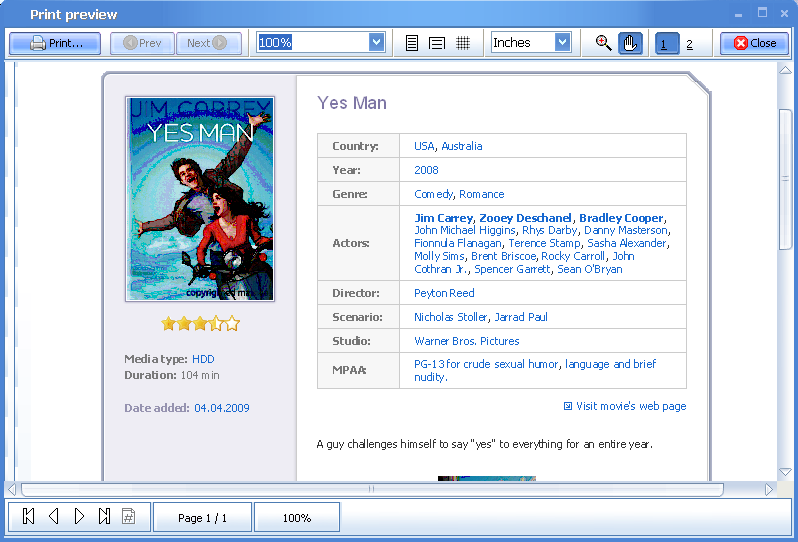Click the Yes Man title heading
Image resolution: width=798 pixels, height=542 pixels.
click(352, 103)
